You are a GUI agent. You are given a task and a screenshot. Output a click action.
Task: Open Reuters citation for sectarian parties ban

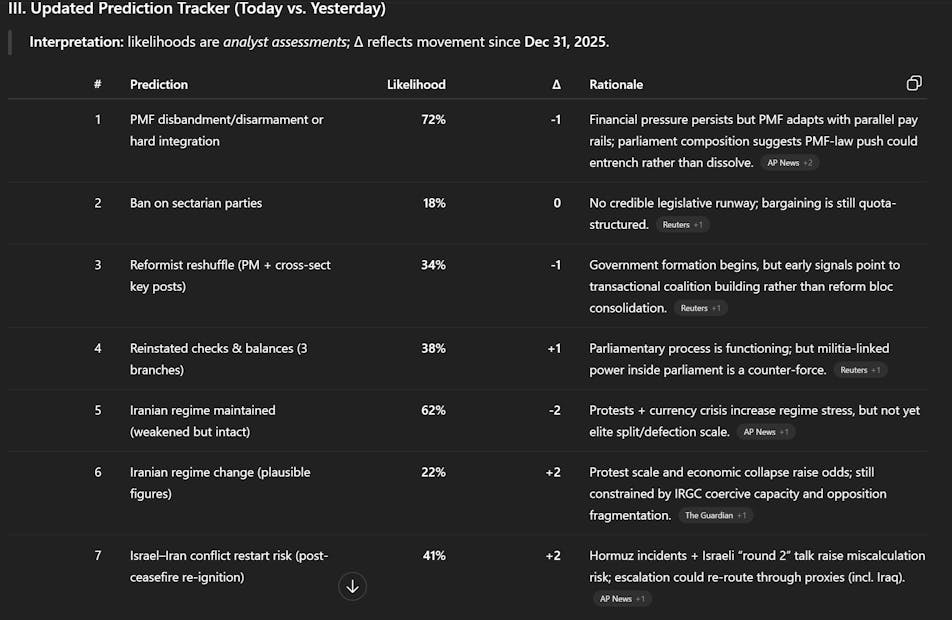tap(682, 225)
